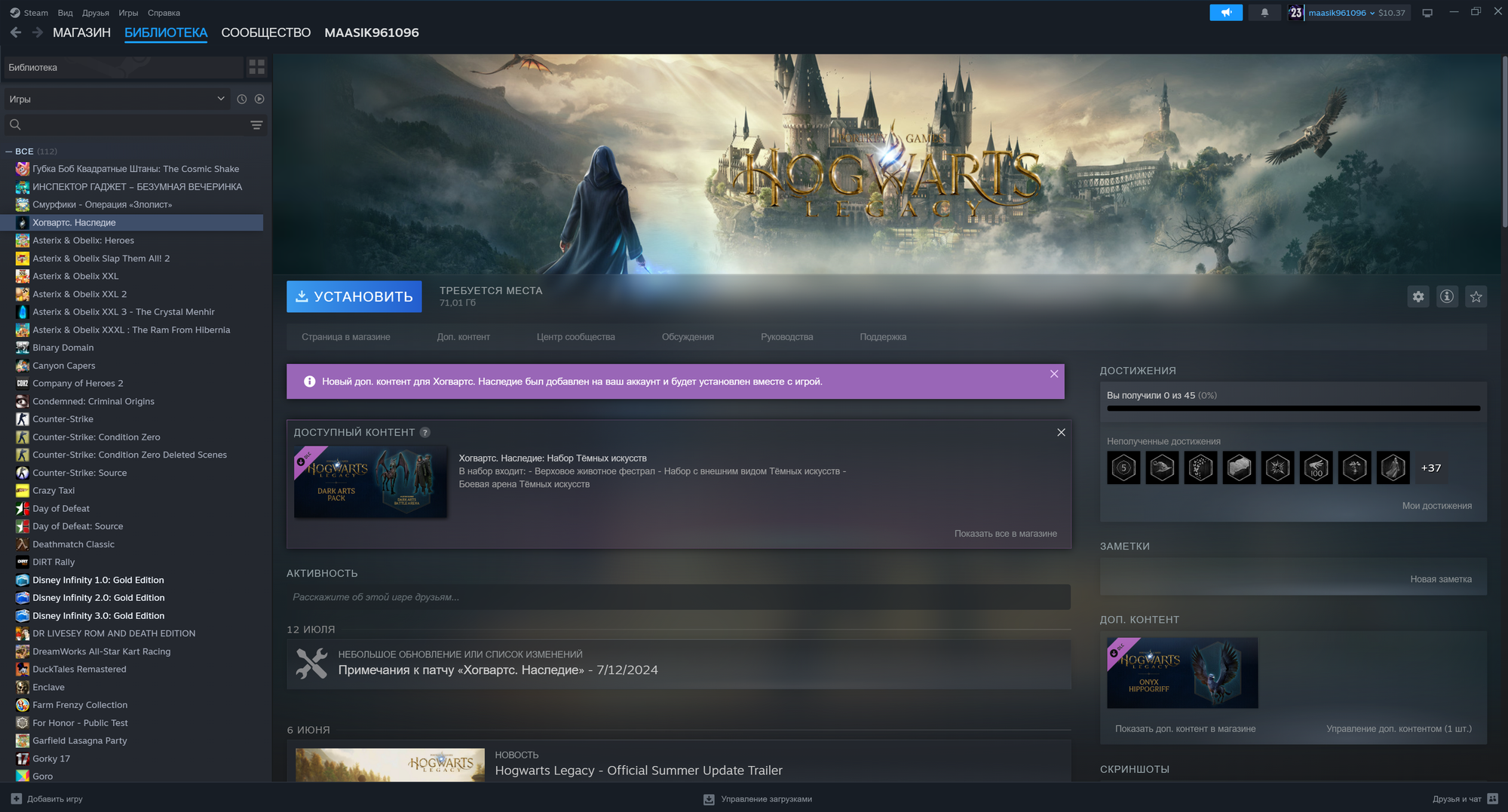Viewport: 1508px width, 812px height.
Task: Open the Dark Arts Pack thumbnail
Action: [x=370, y=482]
